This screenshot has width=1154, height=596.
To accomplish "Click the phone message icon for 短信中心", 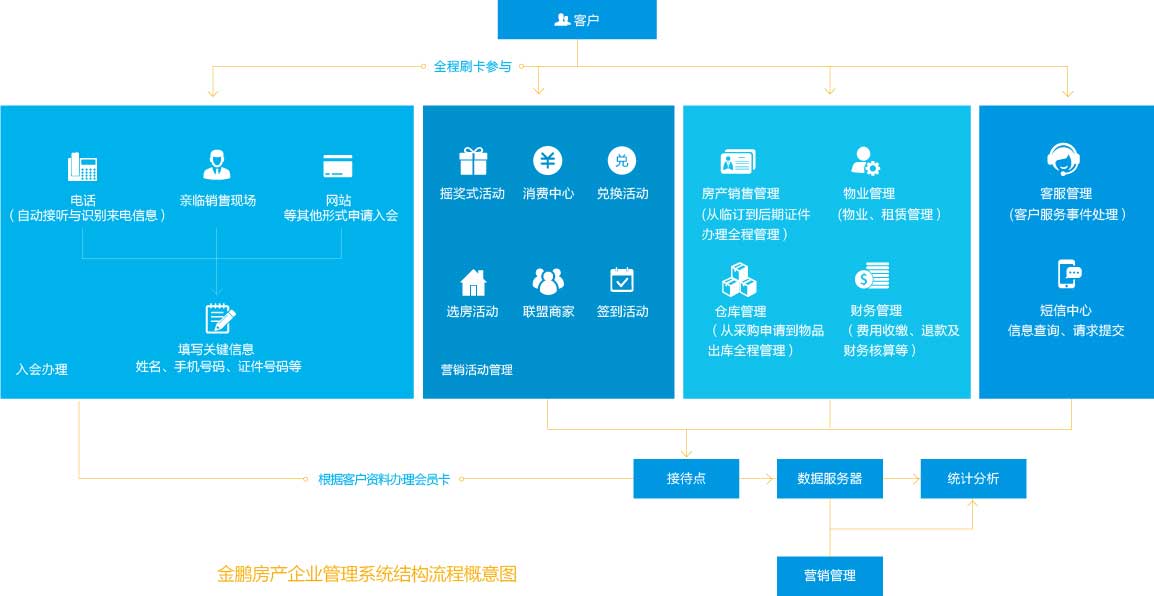I will coord(1068,274).
